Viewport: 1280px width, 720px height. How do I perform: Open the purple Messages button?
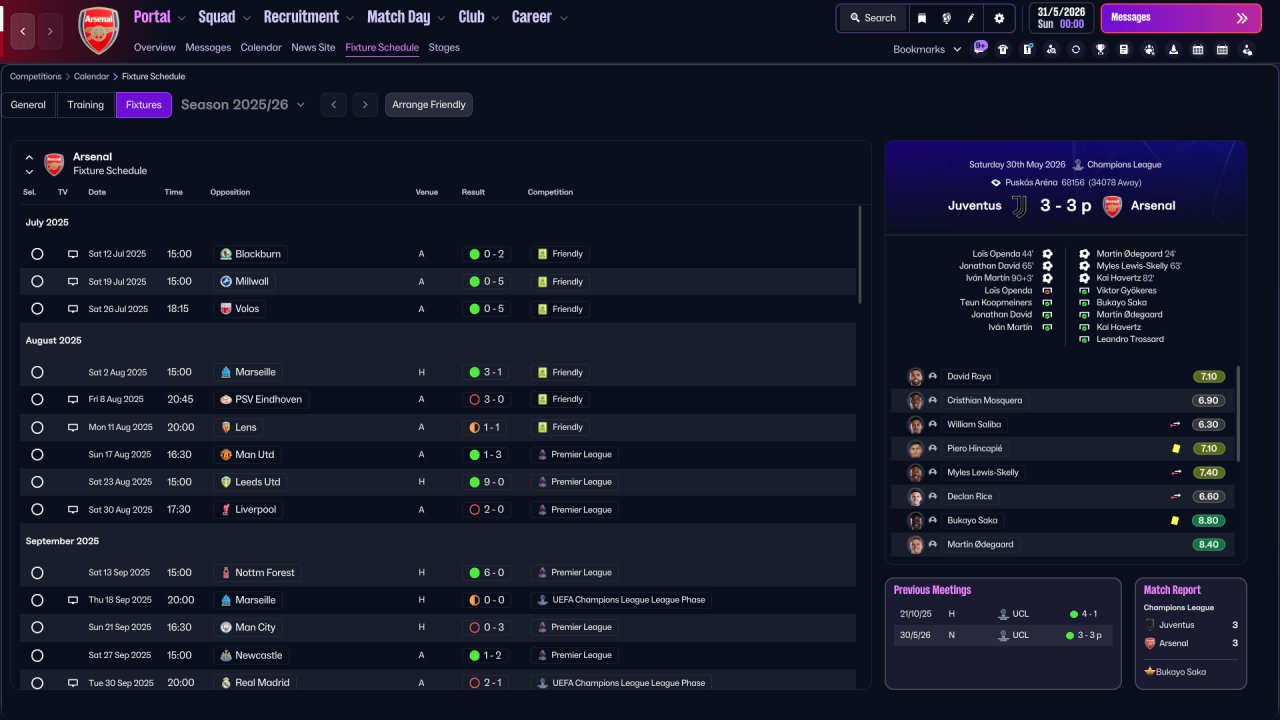click(x=1181, y=18)
